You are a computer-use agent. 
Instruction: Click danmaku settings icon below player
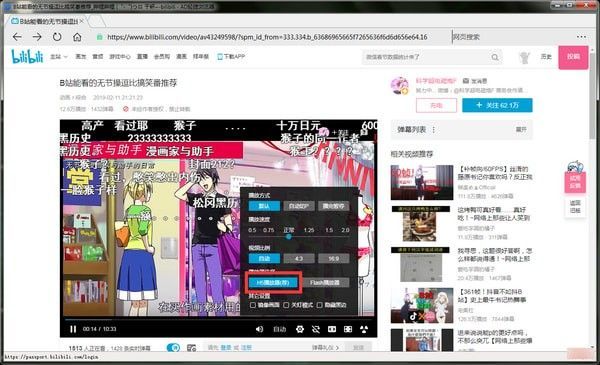[191, 348]
